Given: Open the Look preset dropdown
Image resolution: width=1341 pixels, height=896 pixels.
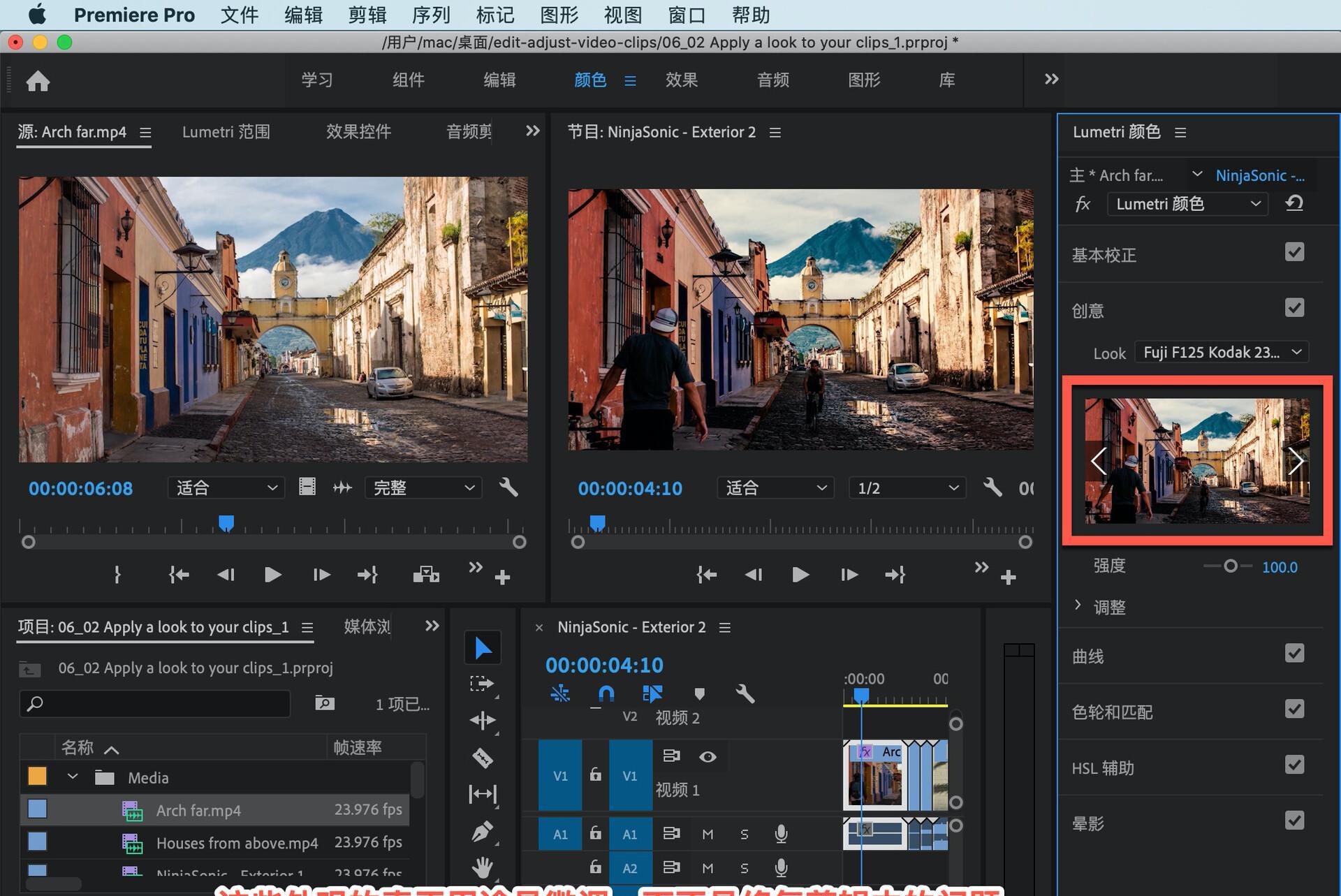Looking at the screenshot, I should point(1222,352).
